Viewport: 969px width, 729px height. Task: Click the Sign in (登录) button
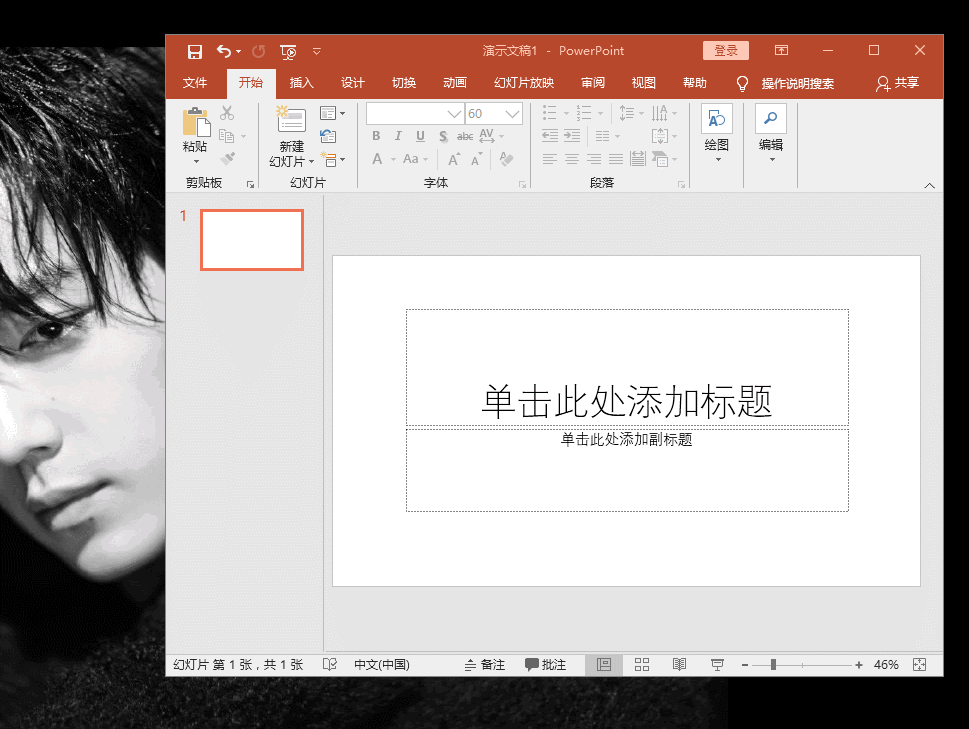(x=725, y=51)
